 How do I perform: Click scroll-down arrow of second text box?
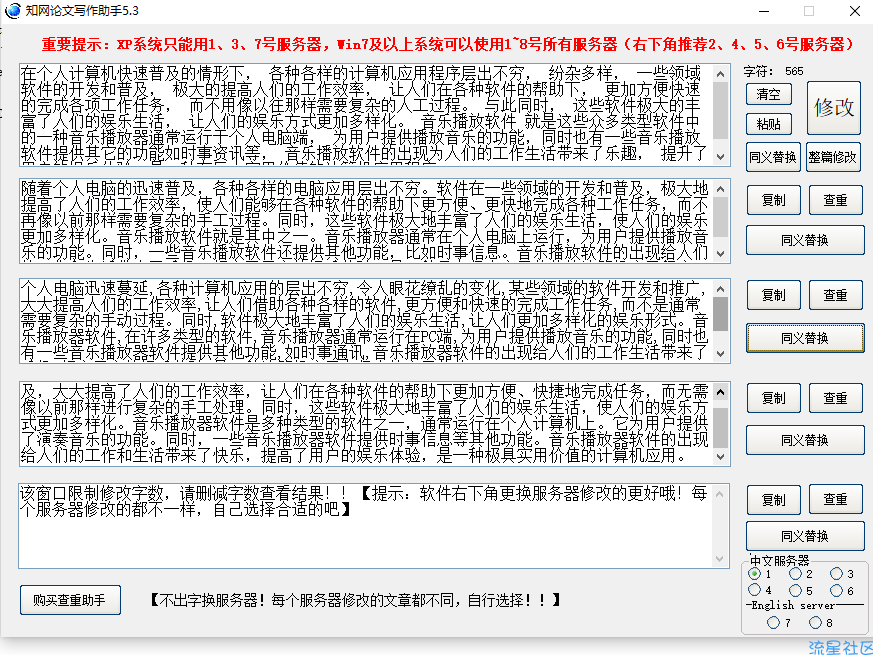click(720, 253)
